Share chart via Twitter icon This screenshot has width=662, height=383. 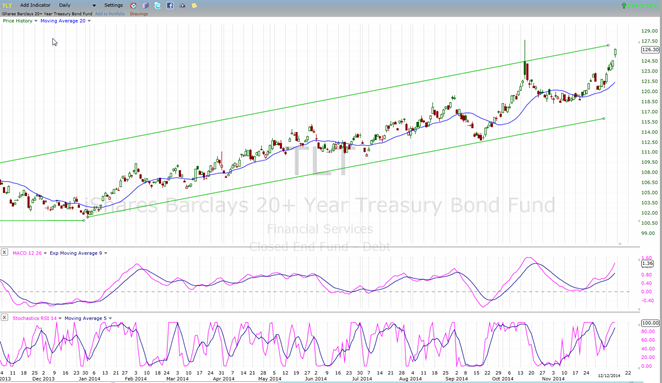tap(157, 5)
